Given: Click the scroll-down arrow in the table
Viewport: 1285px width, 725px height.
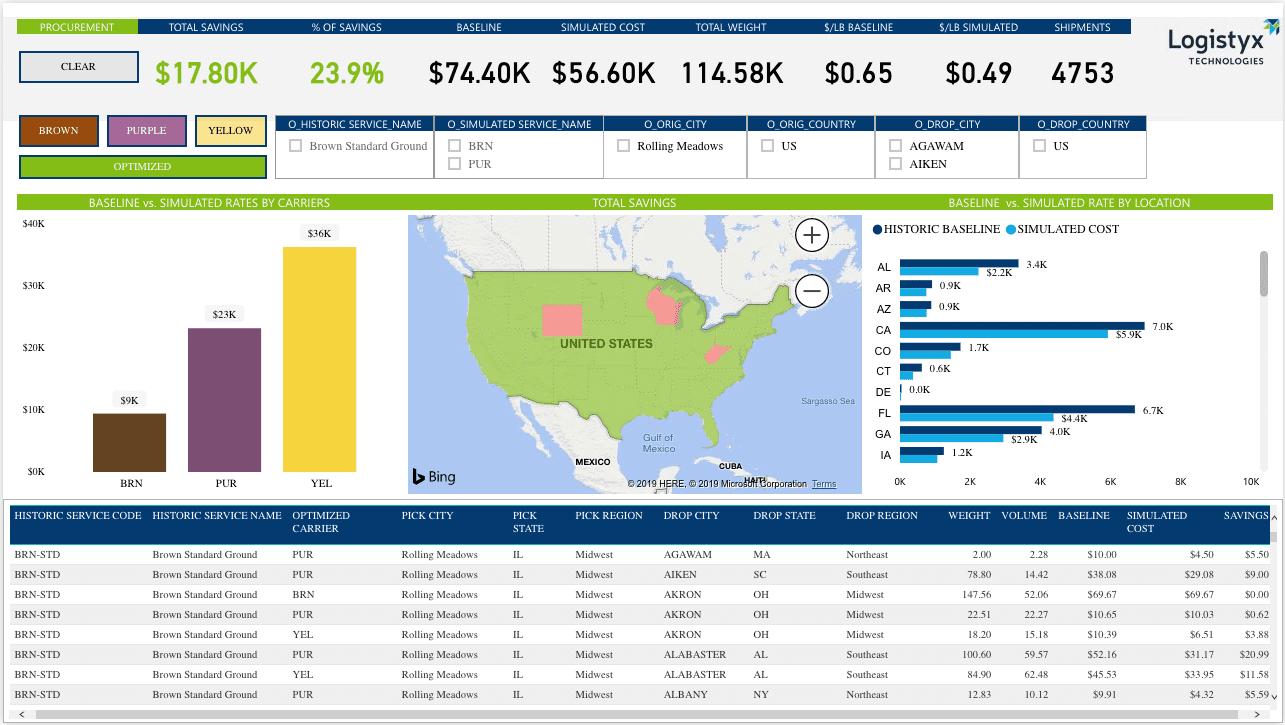Looking at the screenshot, I should 1274,696.
